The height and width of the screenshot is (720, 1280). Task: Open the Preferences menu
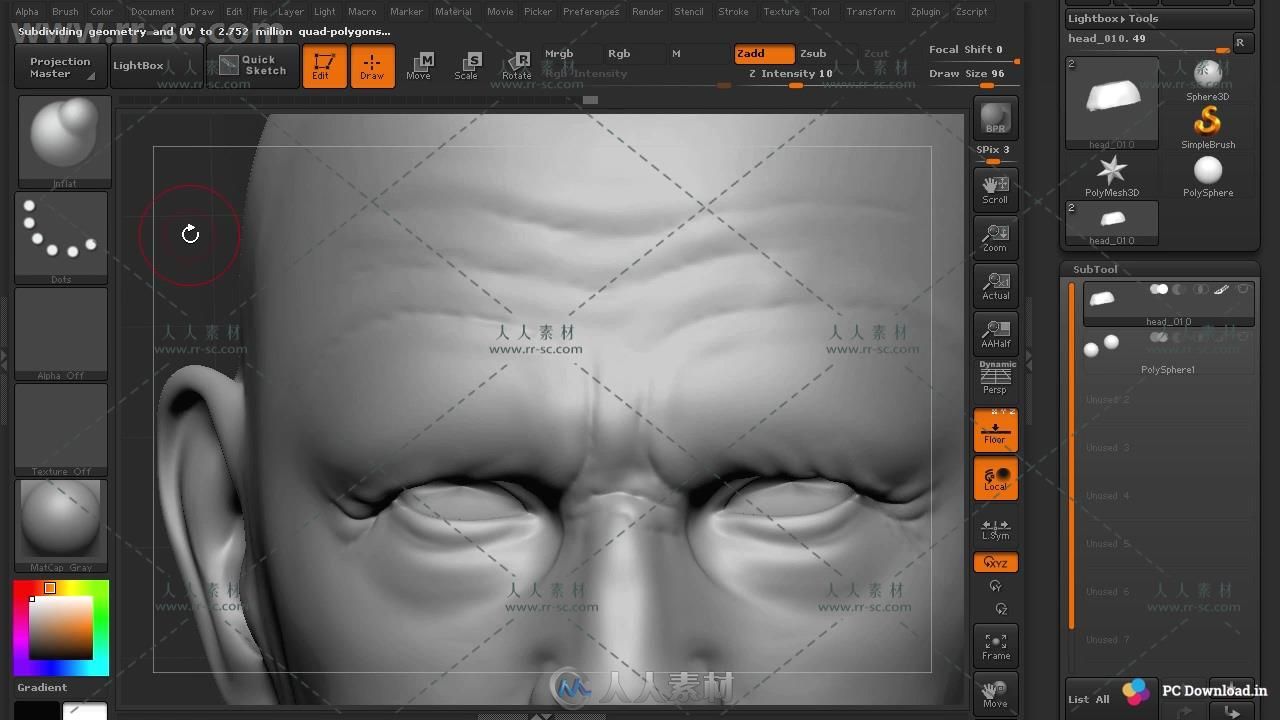[x=591, y=12]
